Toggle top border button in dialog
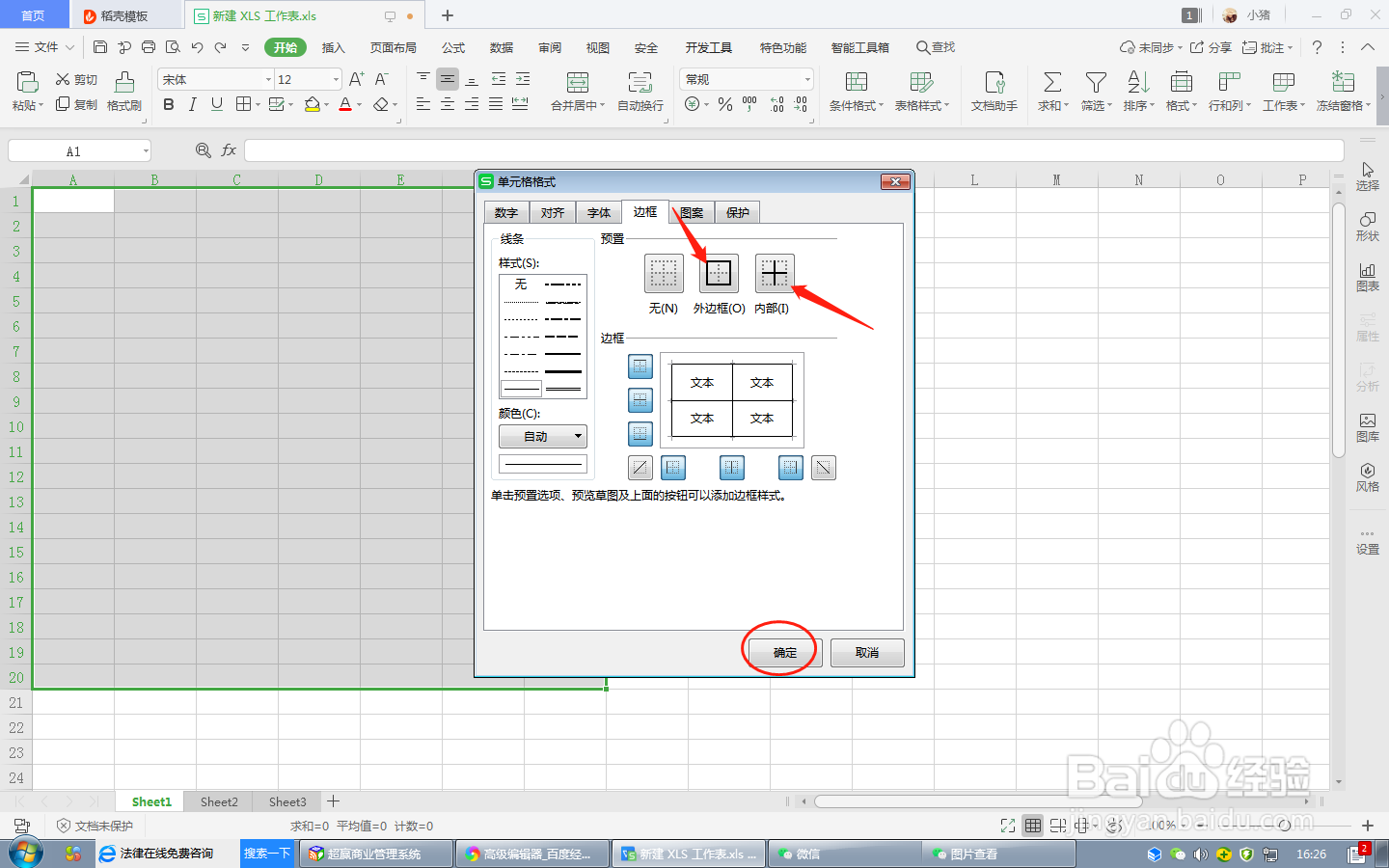 pyautogui.click(x=640, y=366)
